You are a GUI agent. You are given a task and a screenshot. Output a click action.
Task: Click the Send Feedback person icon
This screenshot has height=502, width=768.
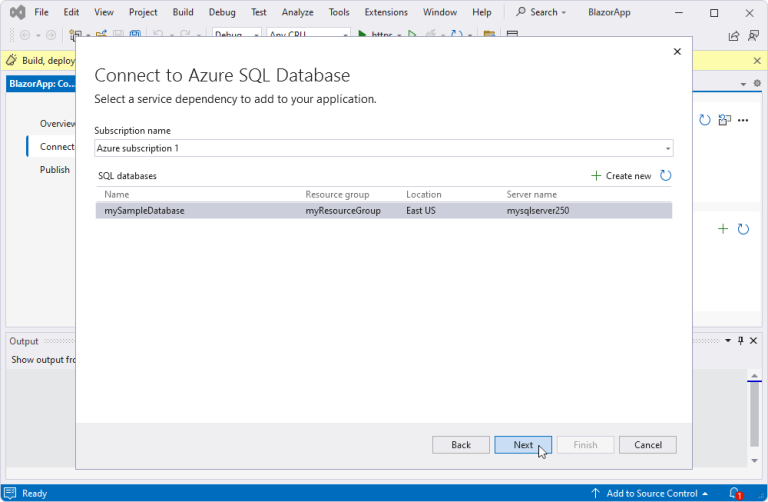[753, 36]
